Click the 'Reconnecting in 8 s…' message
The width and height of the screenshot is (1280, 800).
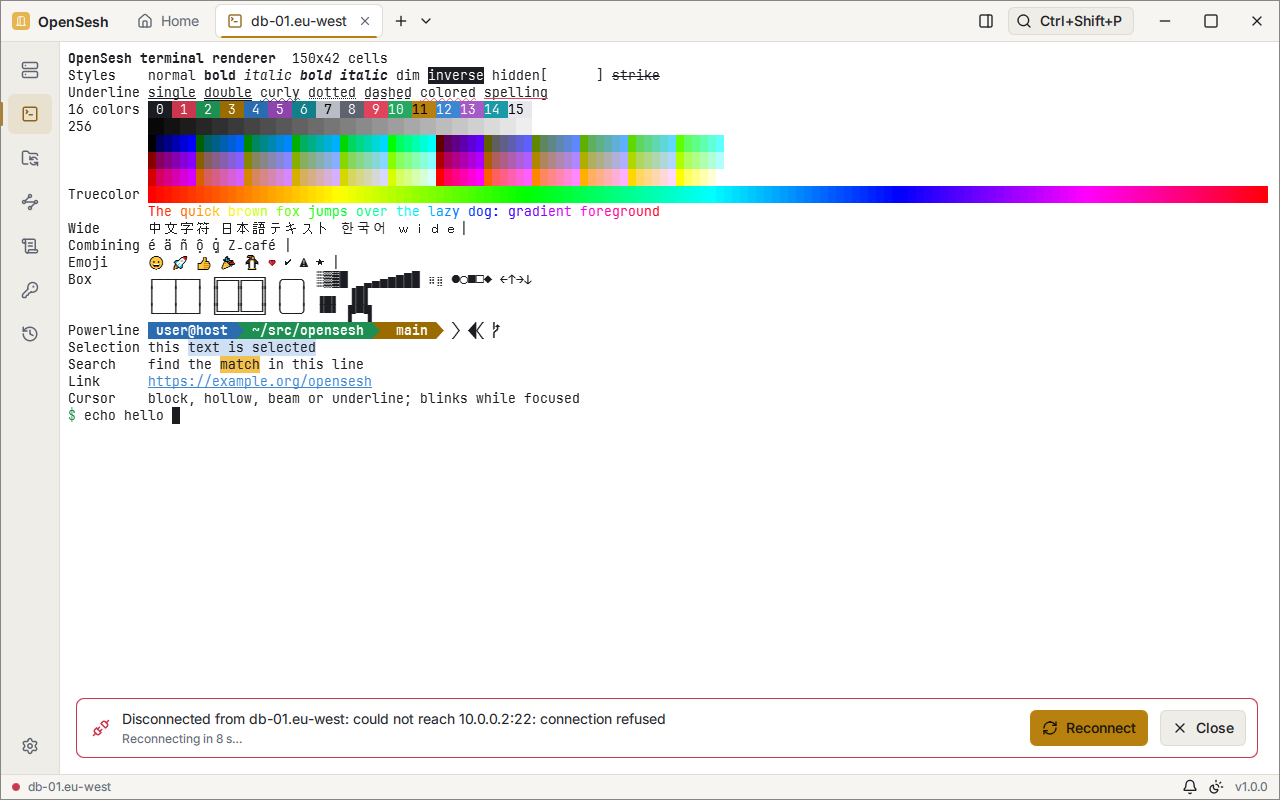click(x=182, y=739)
